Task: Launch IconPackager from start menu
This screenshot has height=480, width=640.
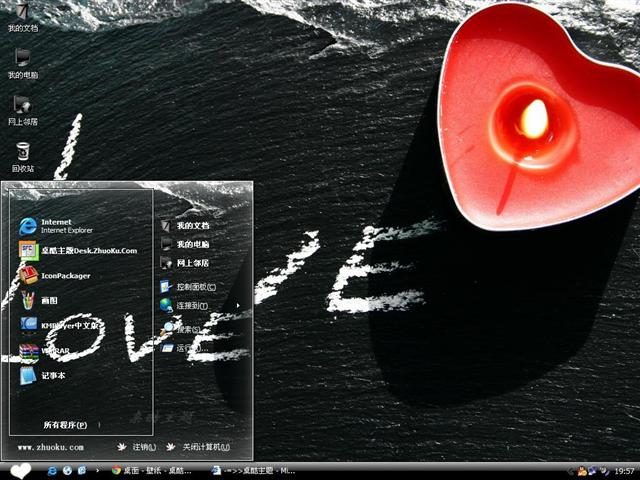Action: pos(55,276)
